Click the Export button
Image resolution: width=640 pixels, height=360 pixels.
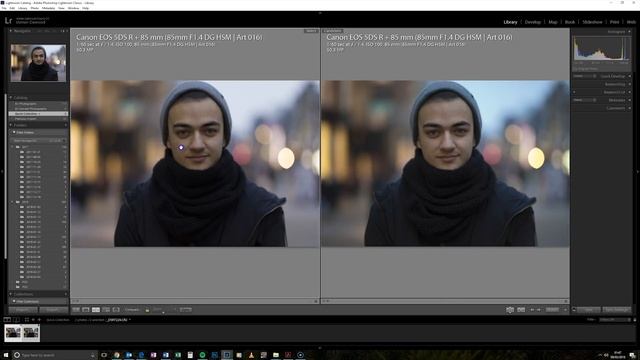[53, 310]
